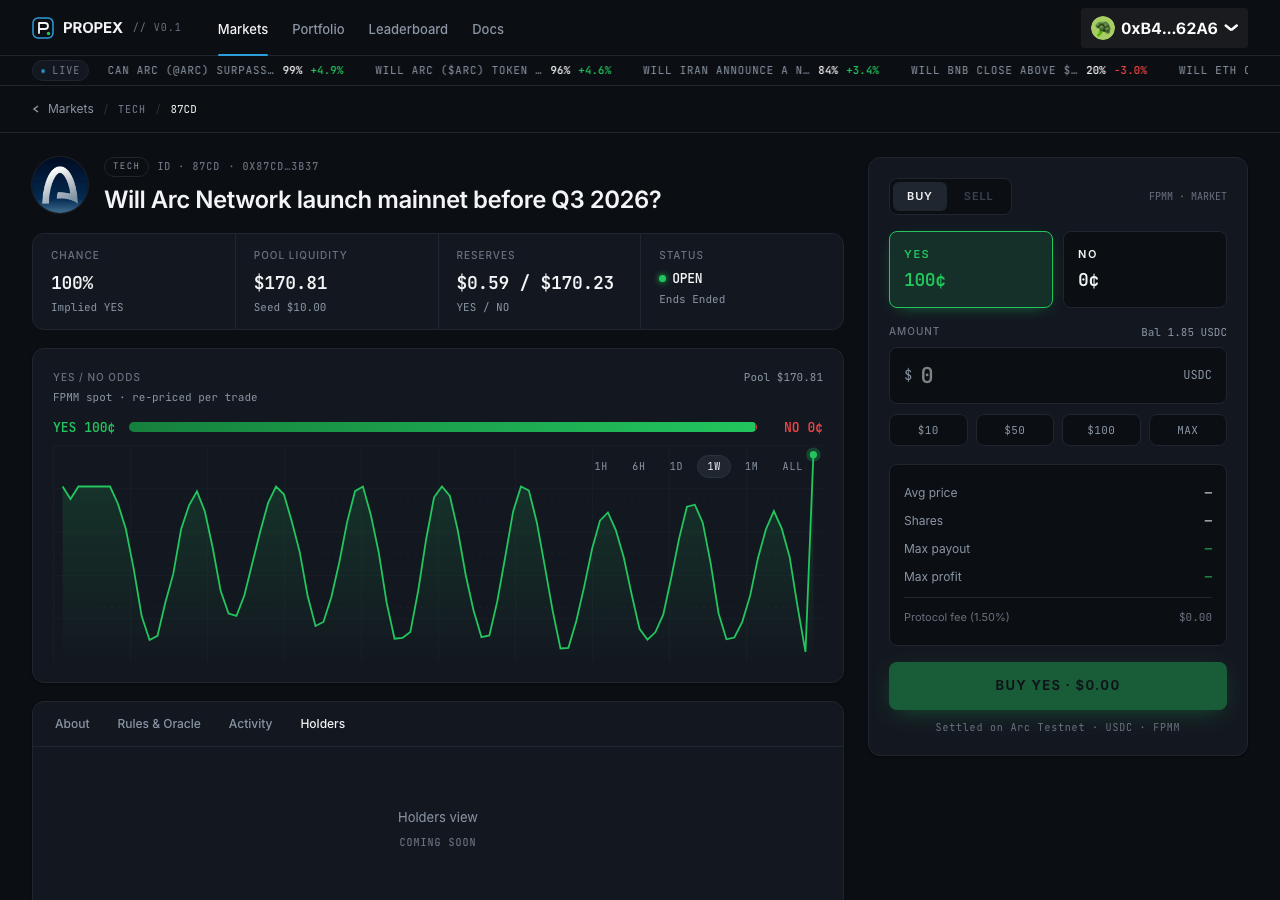Click the 'Pool $170.81' chart label

tap(783, 377)
